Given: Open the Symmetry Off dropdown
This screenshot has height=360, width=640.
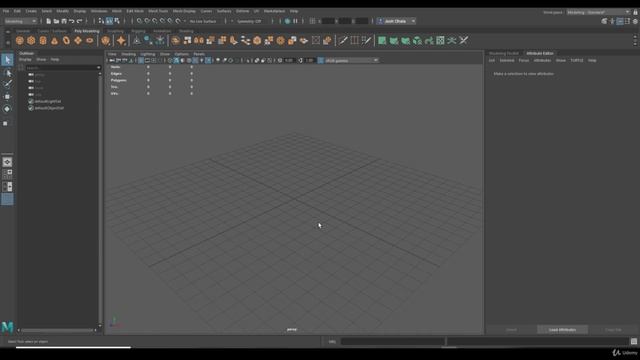Looking at the screenshot, I should click(x=249, y=21).
